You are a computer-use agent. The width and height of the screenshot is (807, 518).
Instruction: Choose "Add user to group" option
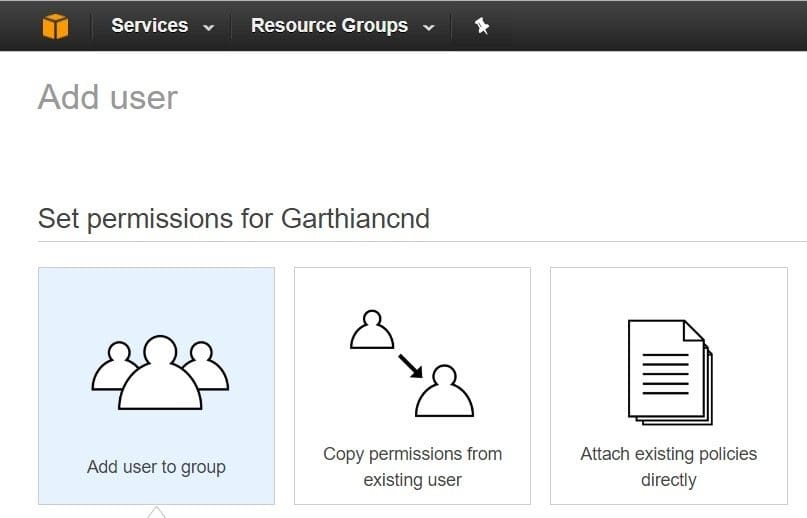point(156,386)
